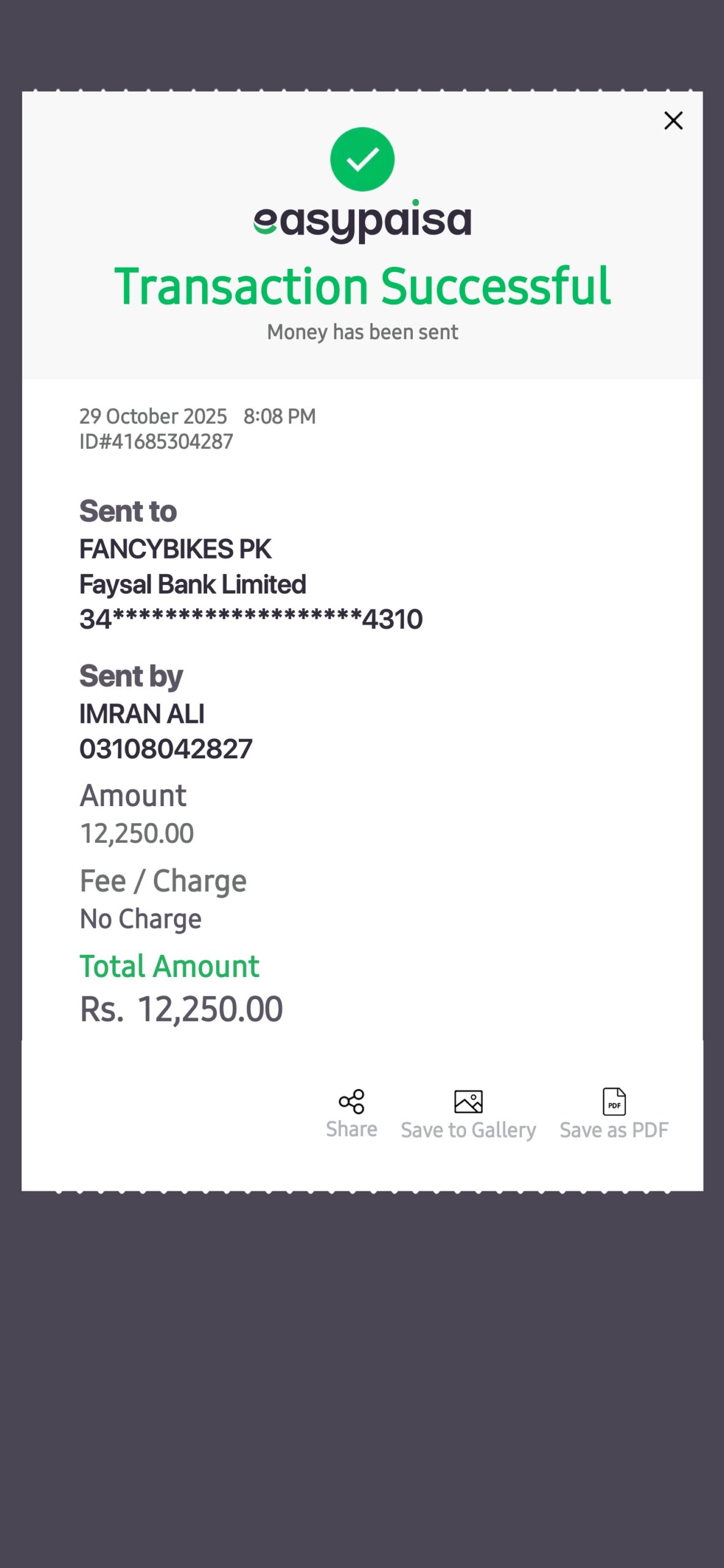Image resolution: width=724 pixels, height=1568 pixels.
Task: Tap the recipient name FANCYBIKES PK
Action: coord(175,549)
